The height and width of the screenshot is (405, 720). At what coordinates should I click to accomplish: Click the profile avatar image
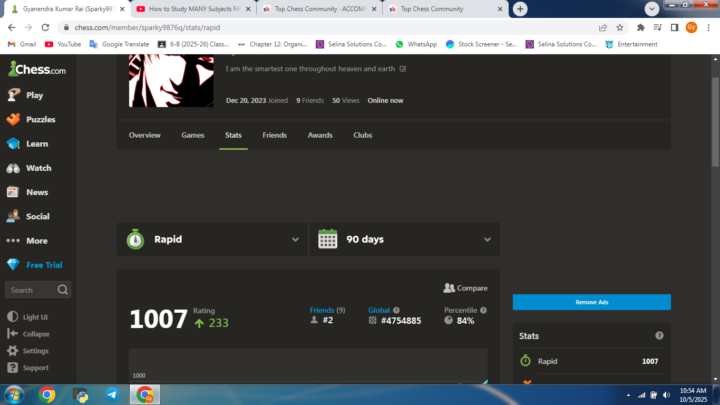point(171,81)
